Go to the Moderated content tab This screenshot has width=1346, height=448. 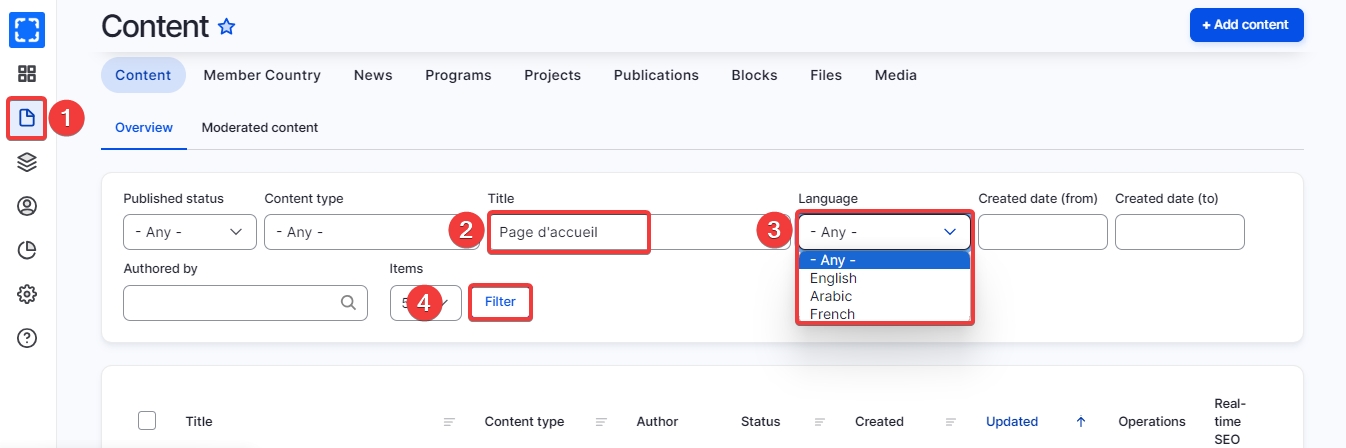click(x=260, y=128)
